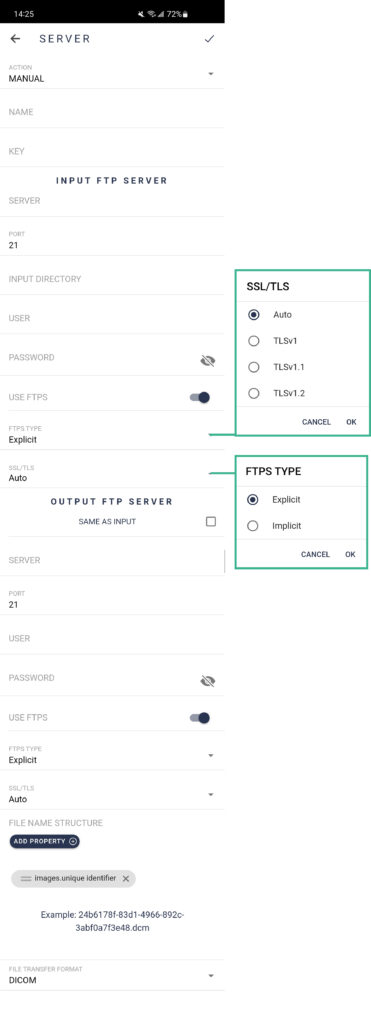Choose Implicit FTPS type option
The image size is (371, 1024).
pos(253,526)
